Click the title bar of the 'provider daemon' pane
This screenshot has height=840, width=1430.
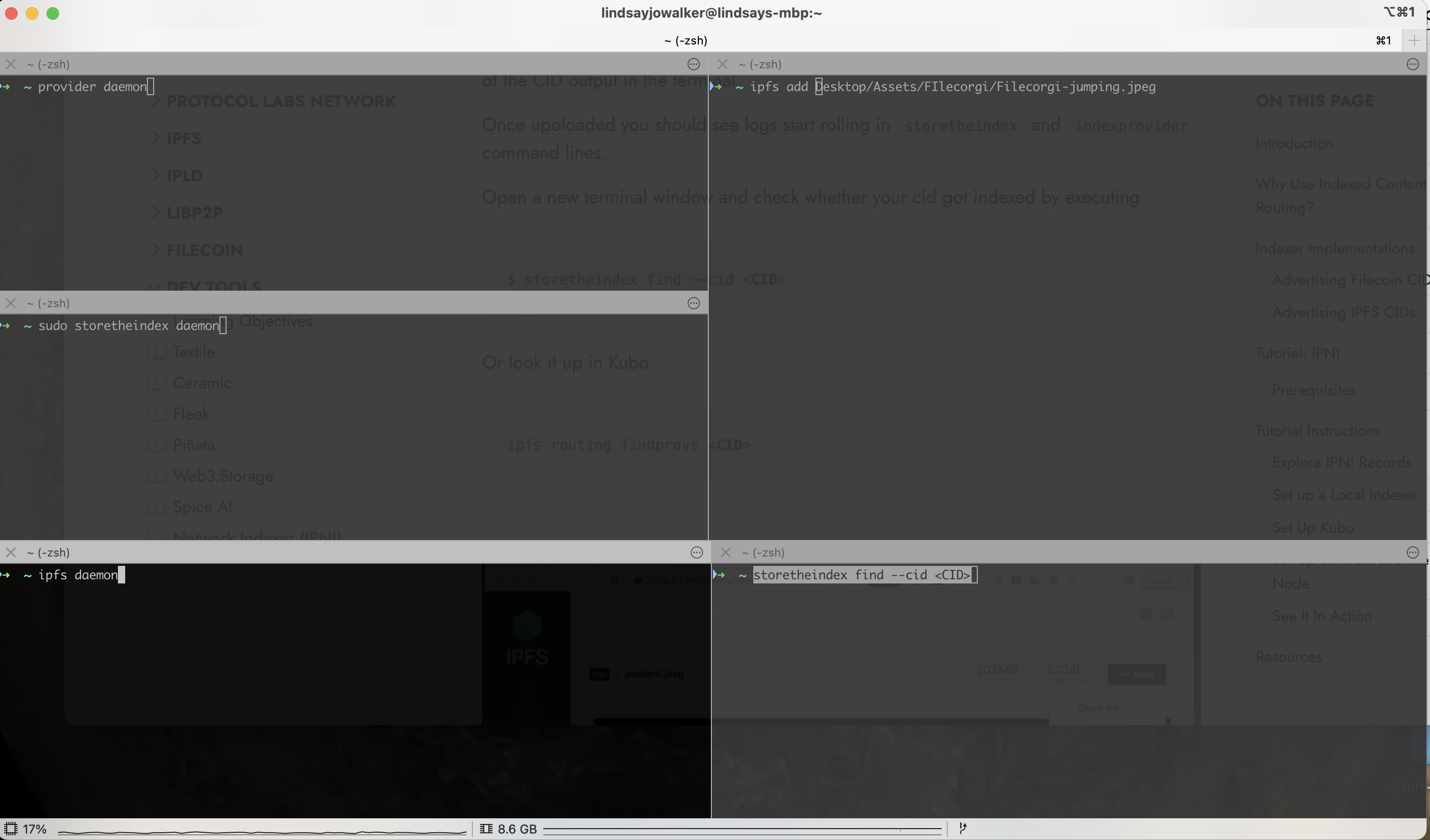click(353, 64)
